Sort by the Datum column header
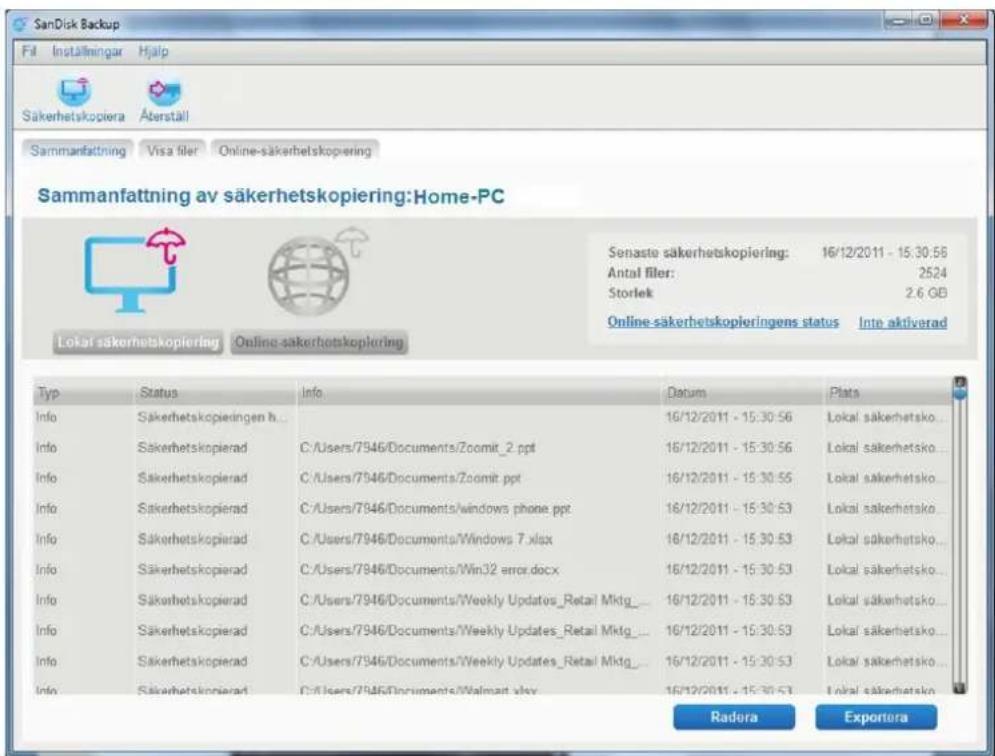Image resolution: width=995 pixels, height=756 pixels. (x=742, y=393)
